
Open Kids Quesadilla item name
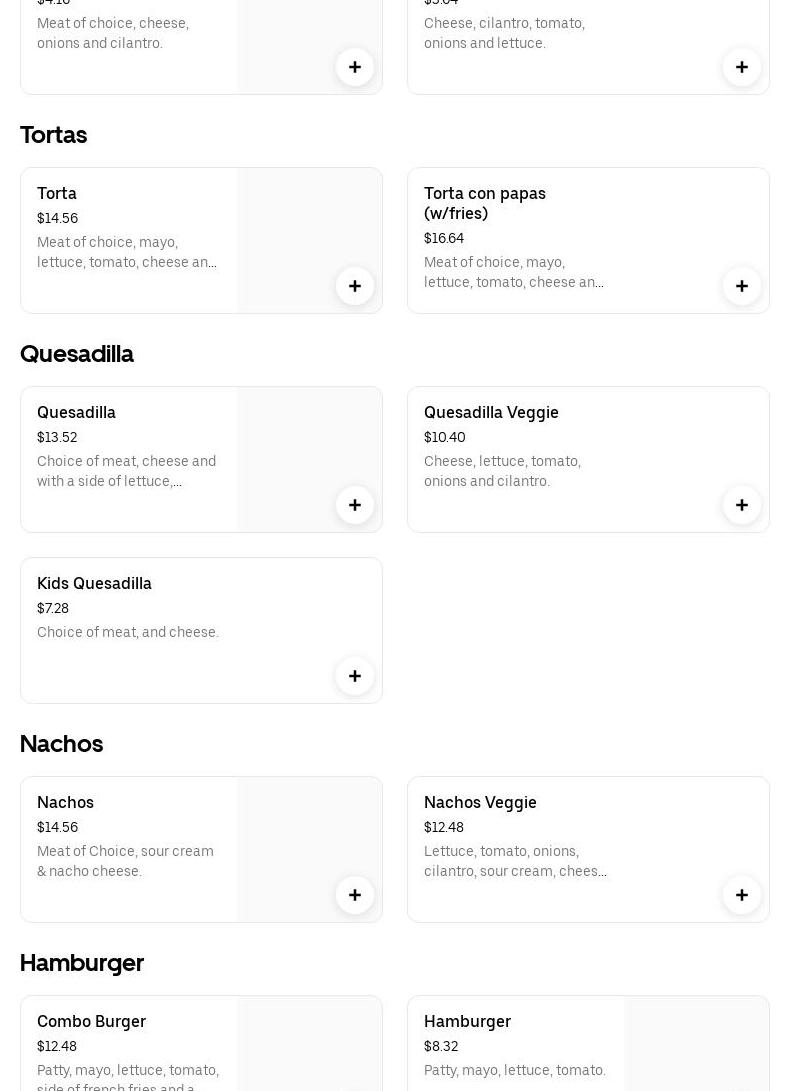94,583
